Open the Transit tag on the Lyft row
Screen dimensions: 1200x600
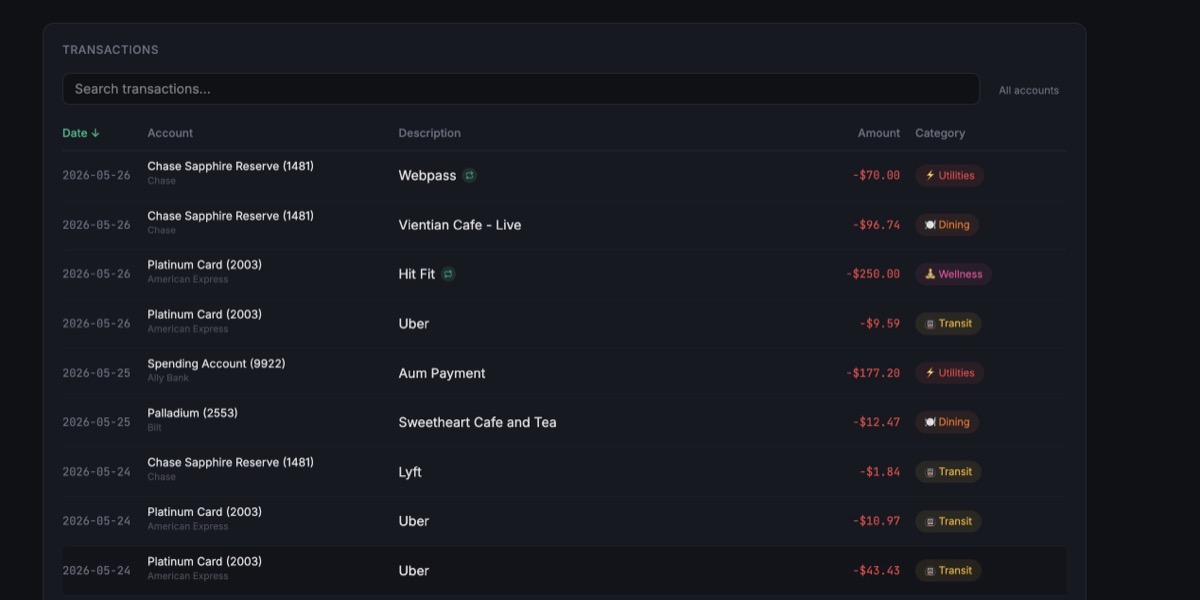(x=948, y=472)
